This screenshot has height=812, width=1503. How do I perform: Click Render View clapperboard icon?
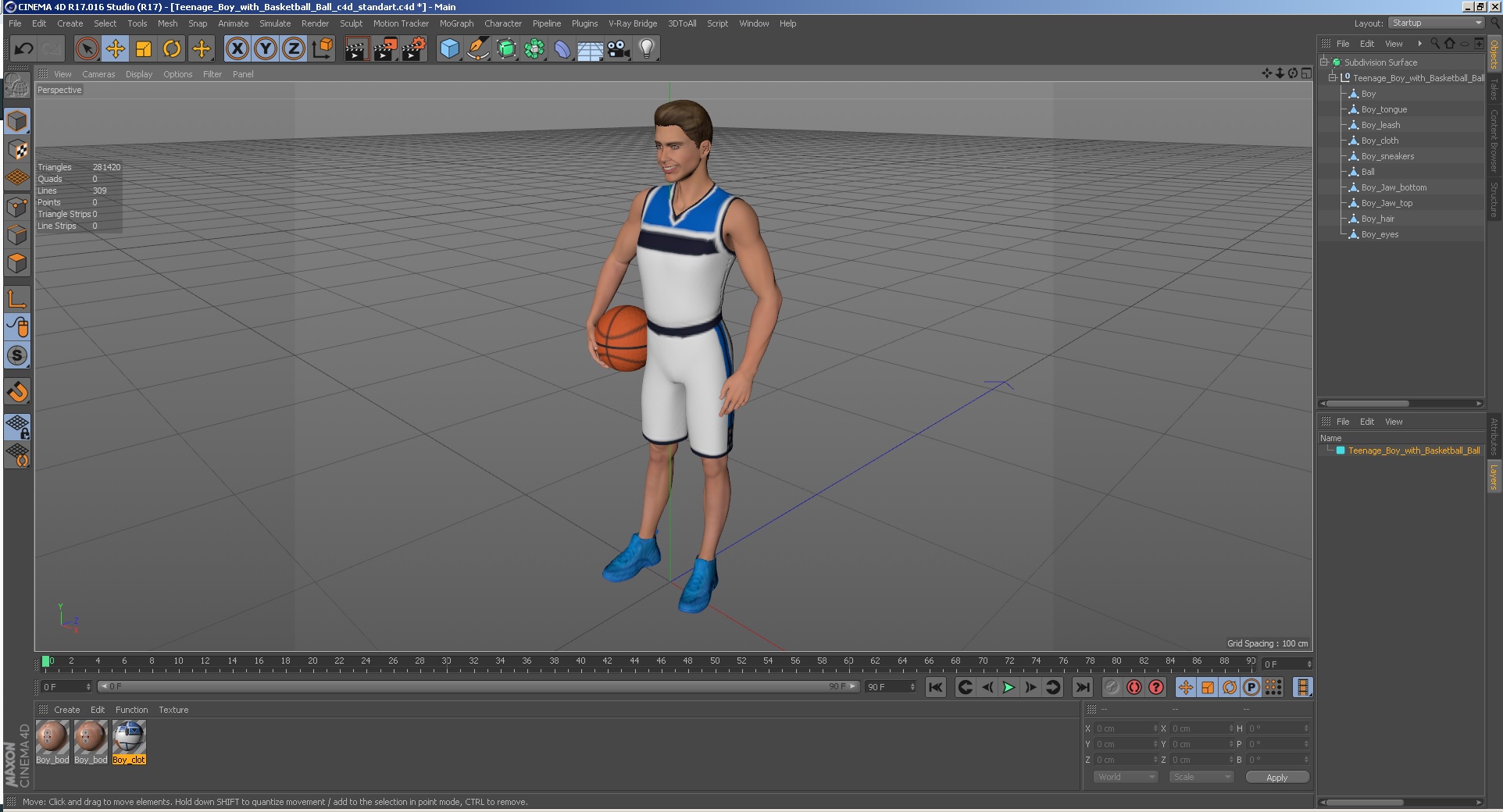[356, 48]
